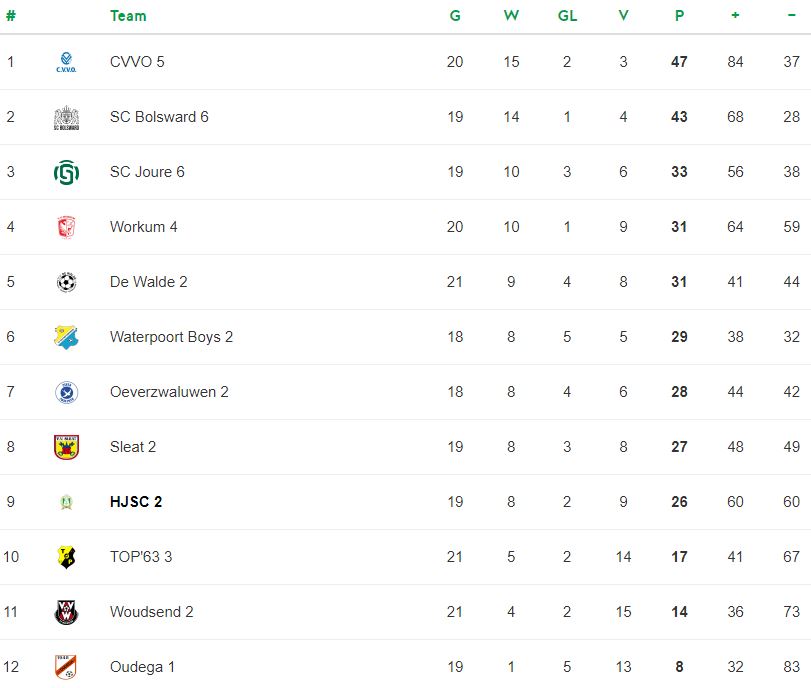Click the Sleat red-yellow shield logo
The height and width of the screenshot is (688, 811).
(x=66, y=447)
